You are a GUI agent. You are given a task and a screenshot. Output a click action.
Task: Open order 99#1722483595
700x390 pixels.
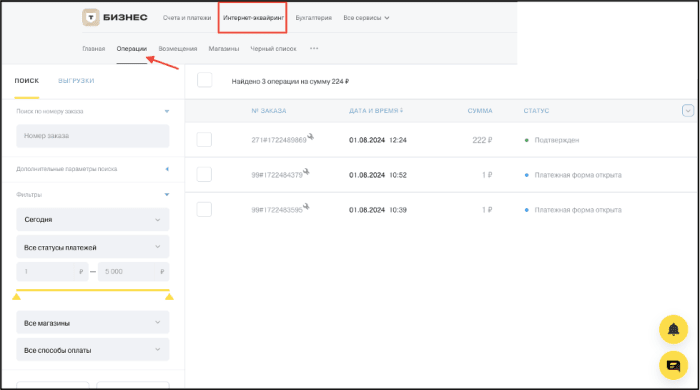[277, 210]
